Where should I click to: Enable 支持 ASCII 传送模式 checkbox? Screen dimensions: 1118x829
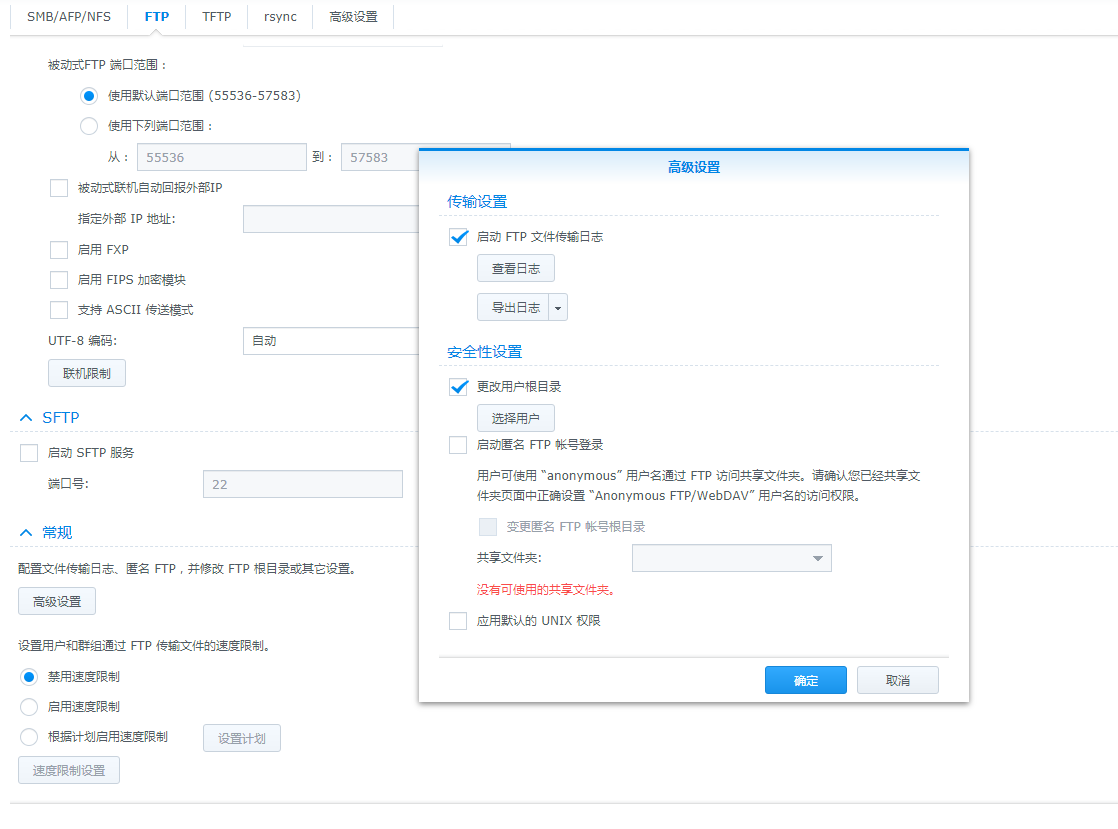point(59,310)
